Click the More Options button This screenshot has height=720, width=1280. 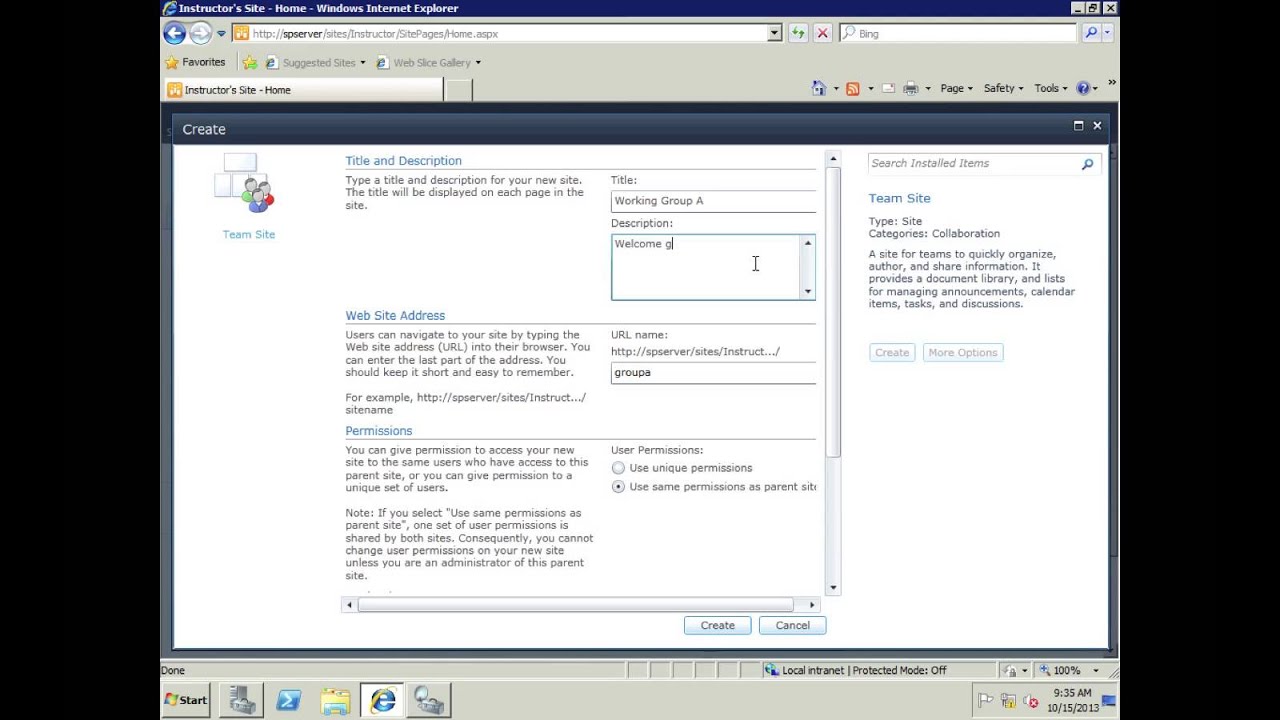click(963, 352)
